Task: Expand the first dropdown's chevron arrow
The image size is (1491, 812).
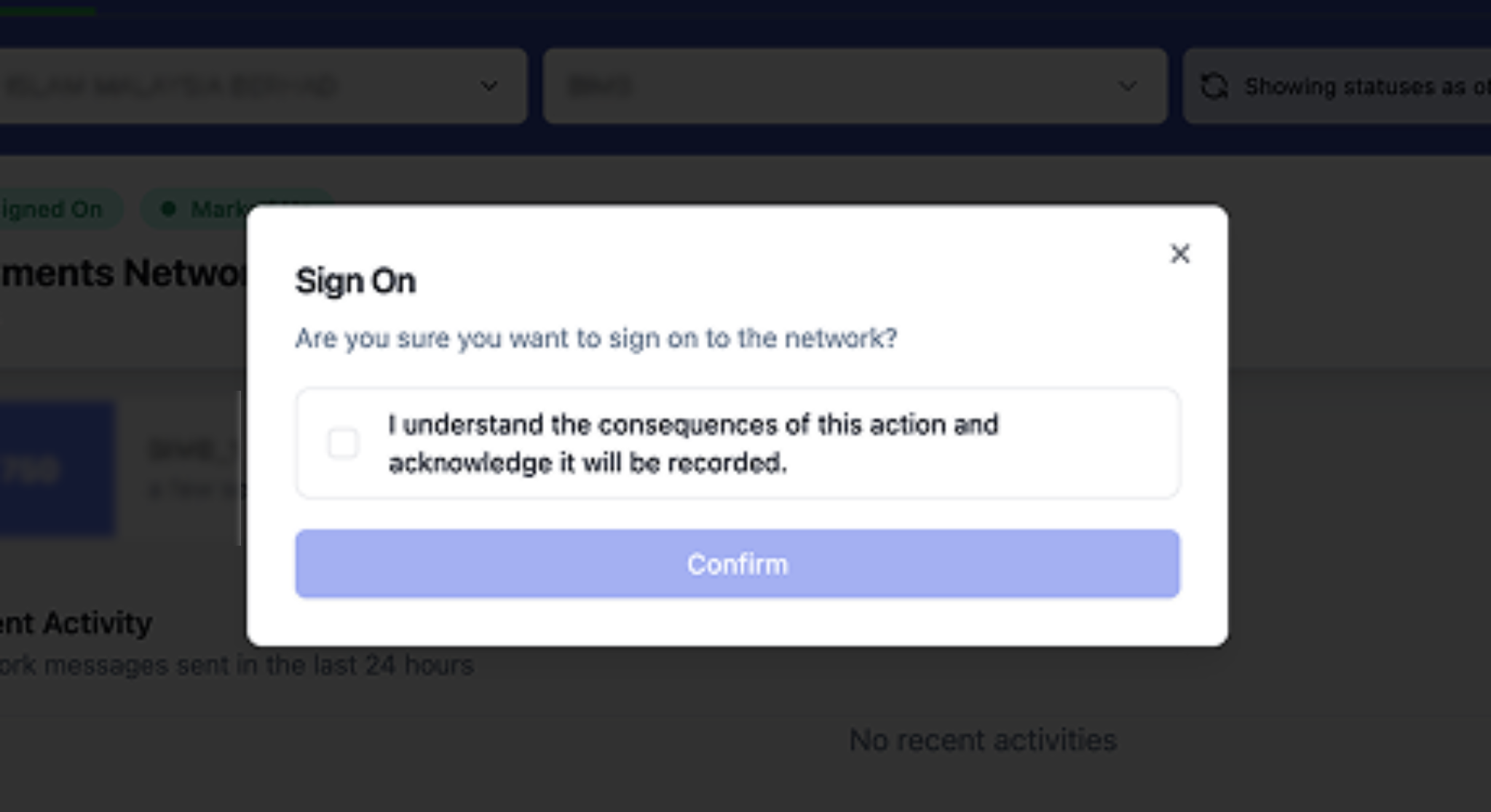Action: click(x=489, y=87)
